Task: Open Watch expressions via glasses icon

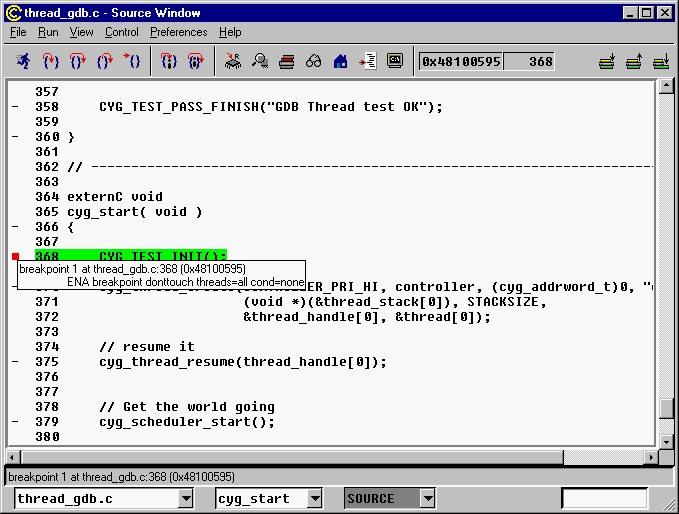Action: [313, 62]
